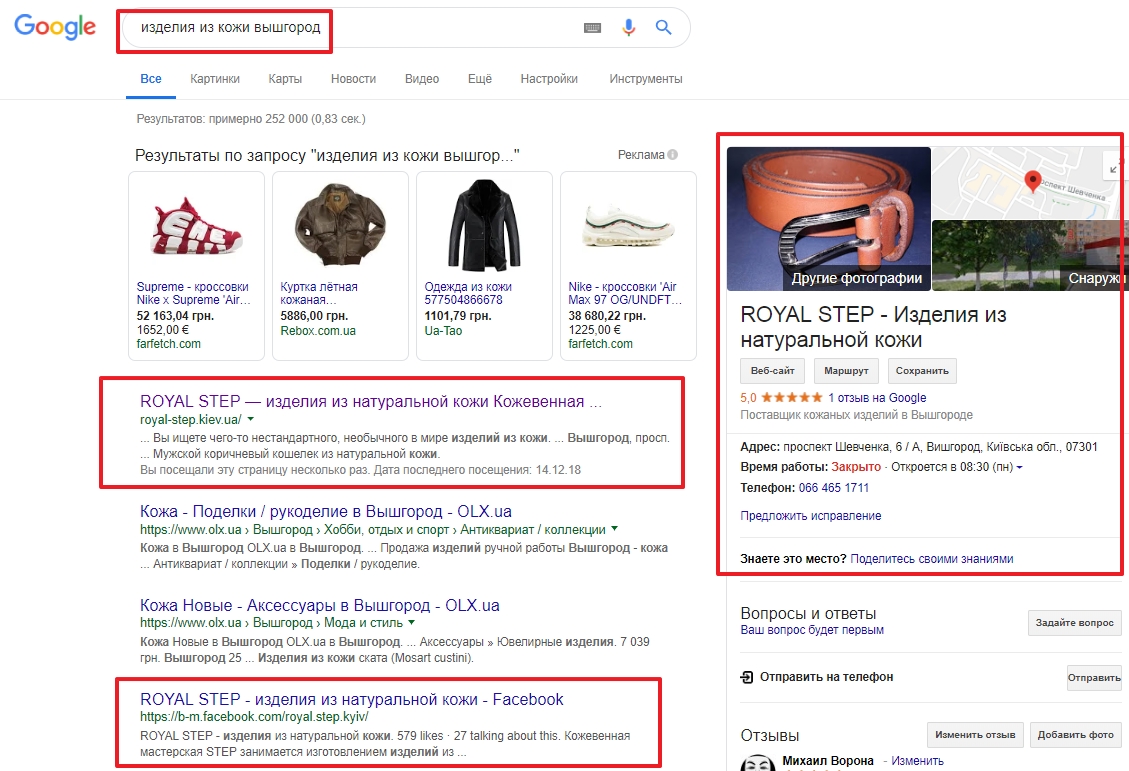Switch to the Картинки tab

point(215,79)
